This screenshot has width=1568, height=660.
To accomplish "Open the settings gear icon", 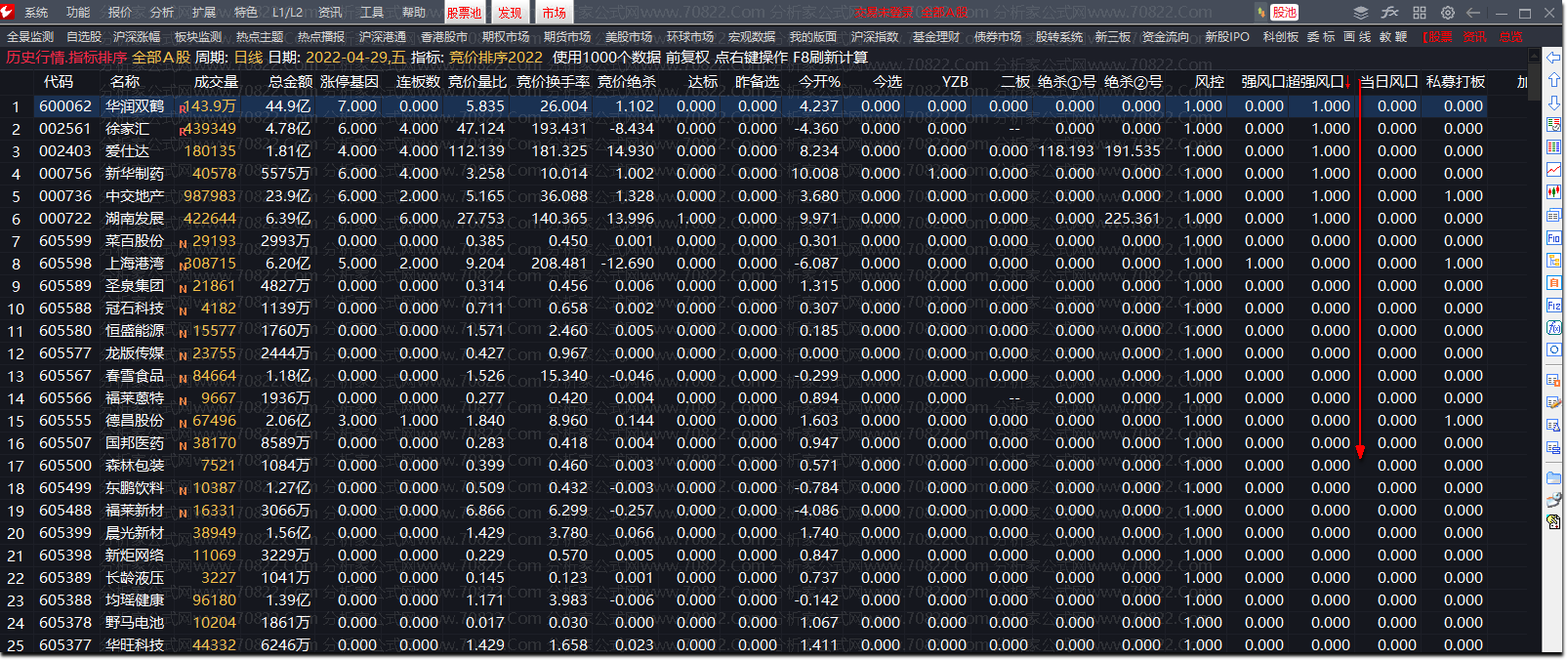I will click(1448, 13).
